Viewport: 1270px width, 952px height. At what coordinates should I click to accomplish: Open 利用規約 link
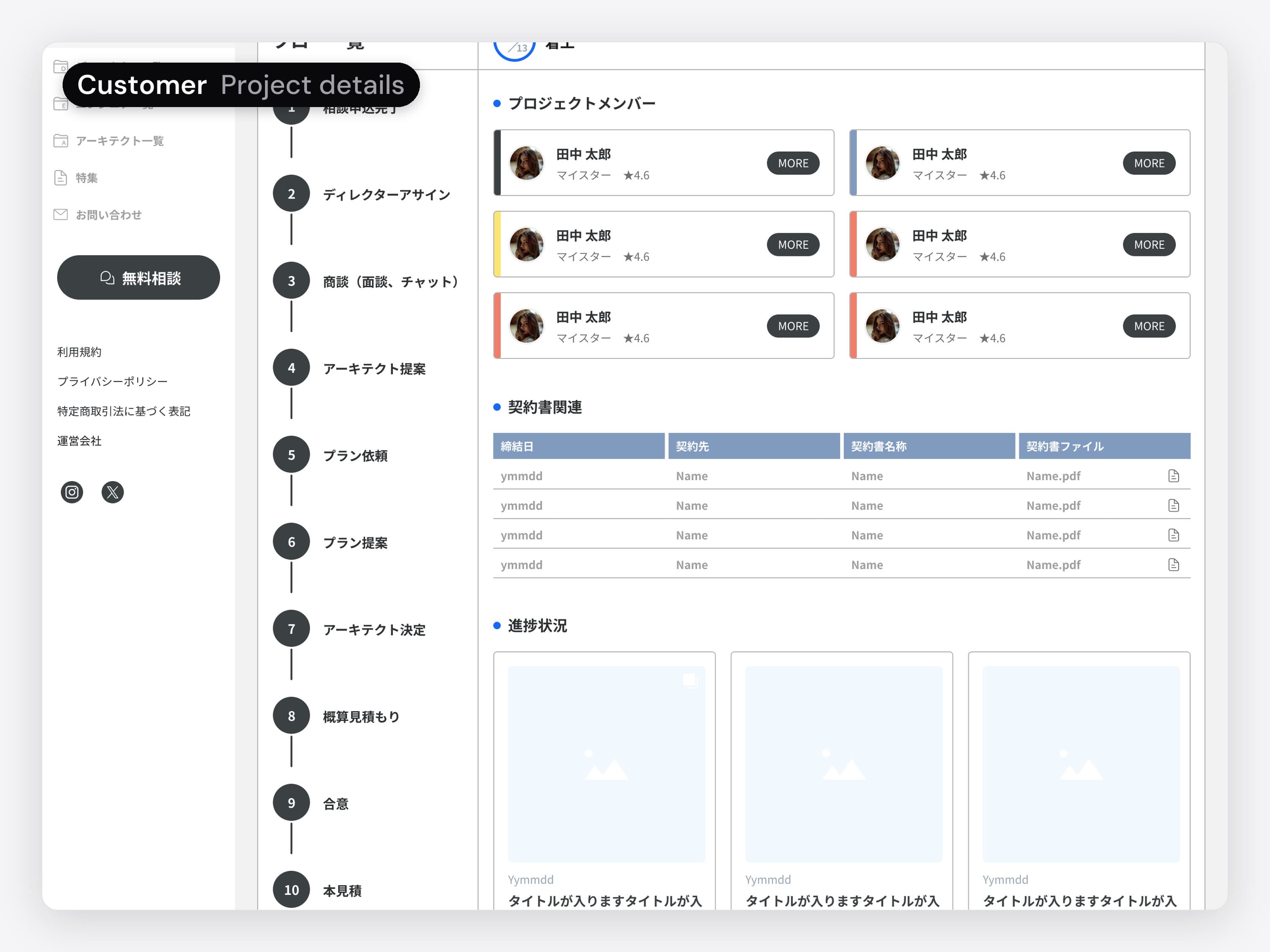[79, 352]
